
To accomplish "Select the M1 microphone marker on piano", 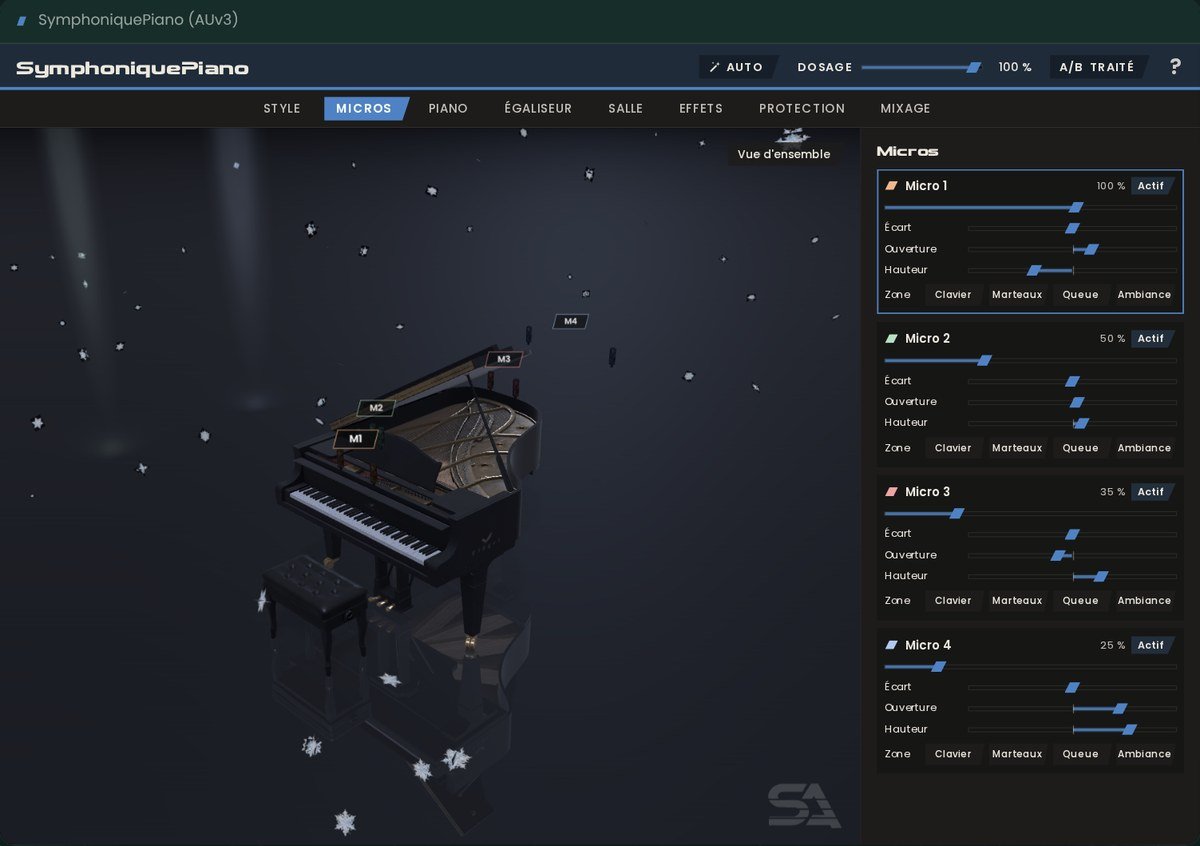I will point(355,439).
